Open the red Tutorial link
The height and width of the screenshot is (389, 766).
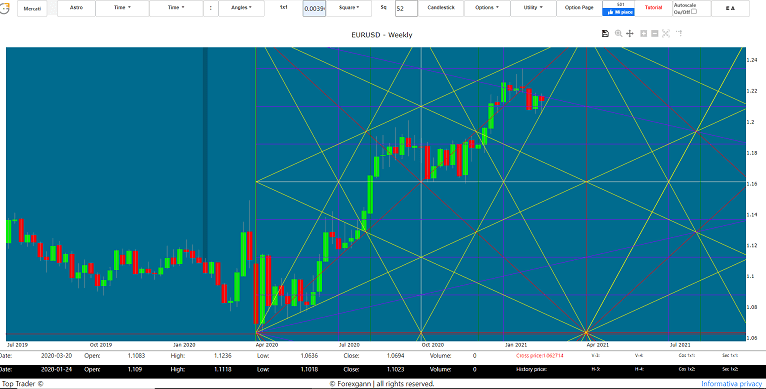(x=653, y=8)
